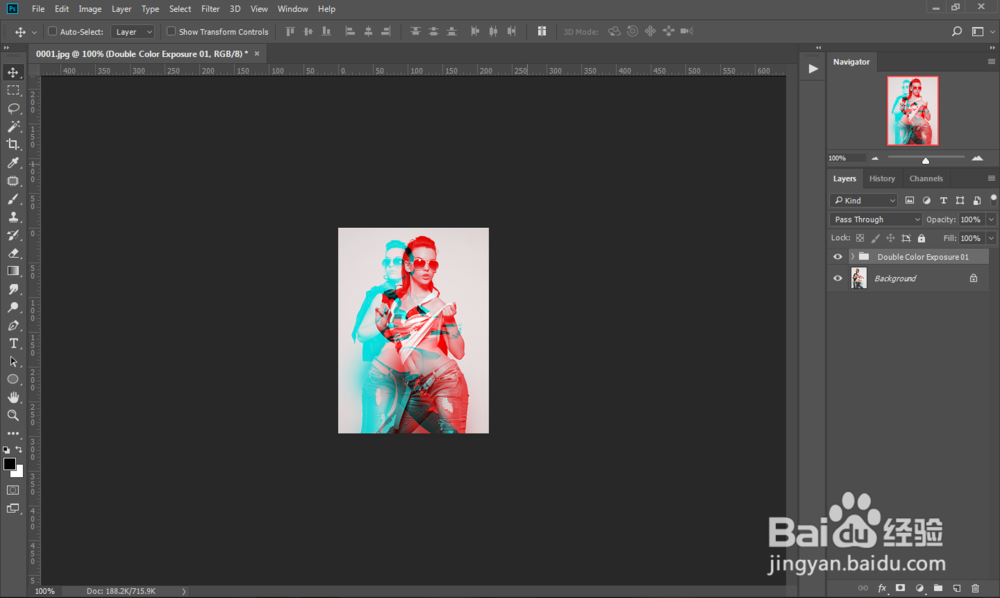The height and width of the screenshot is (598, 1000).
Task: Click the Navigator preview thumbnail
Action: point(913,111)
